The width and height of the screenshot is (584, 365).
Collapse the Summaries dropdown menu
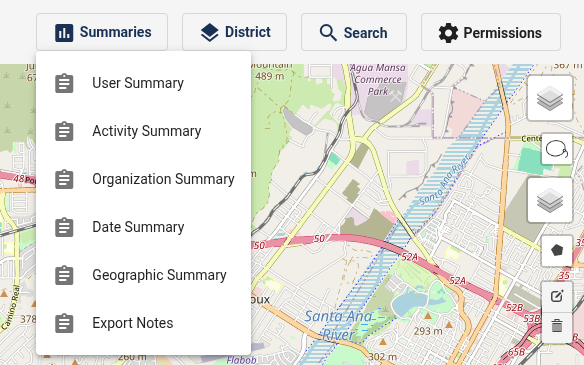click(x=102, y=32)
